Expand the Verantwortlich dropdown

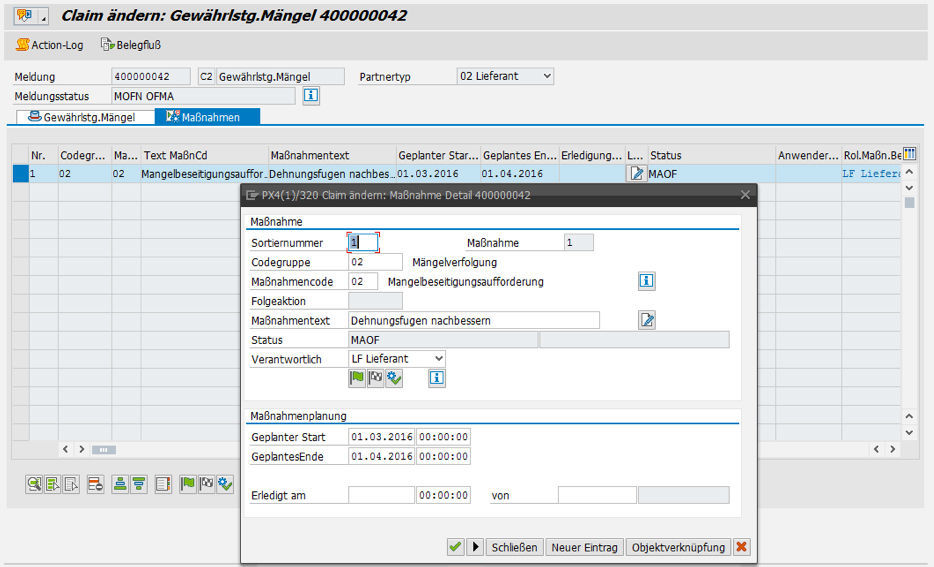[438, 358]
